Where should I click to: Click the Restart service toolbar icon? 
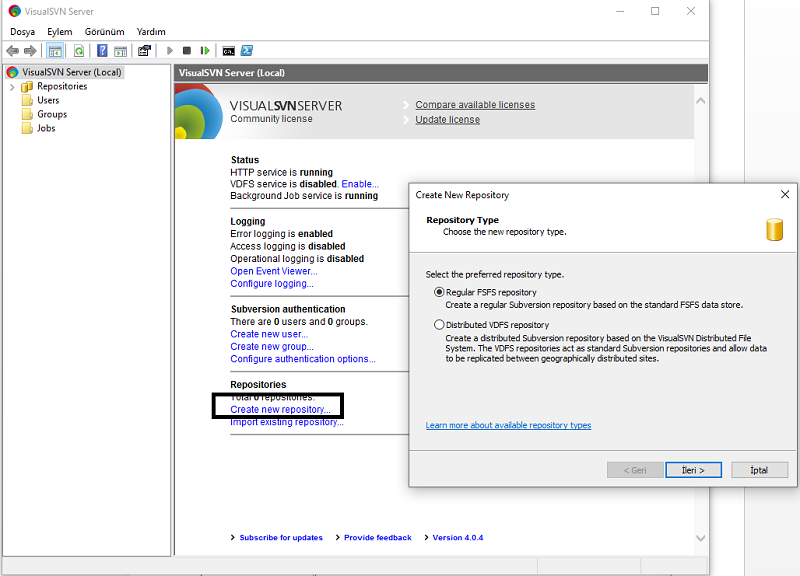(x=204, y=50)
